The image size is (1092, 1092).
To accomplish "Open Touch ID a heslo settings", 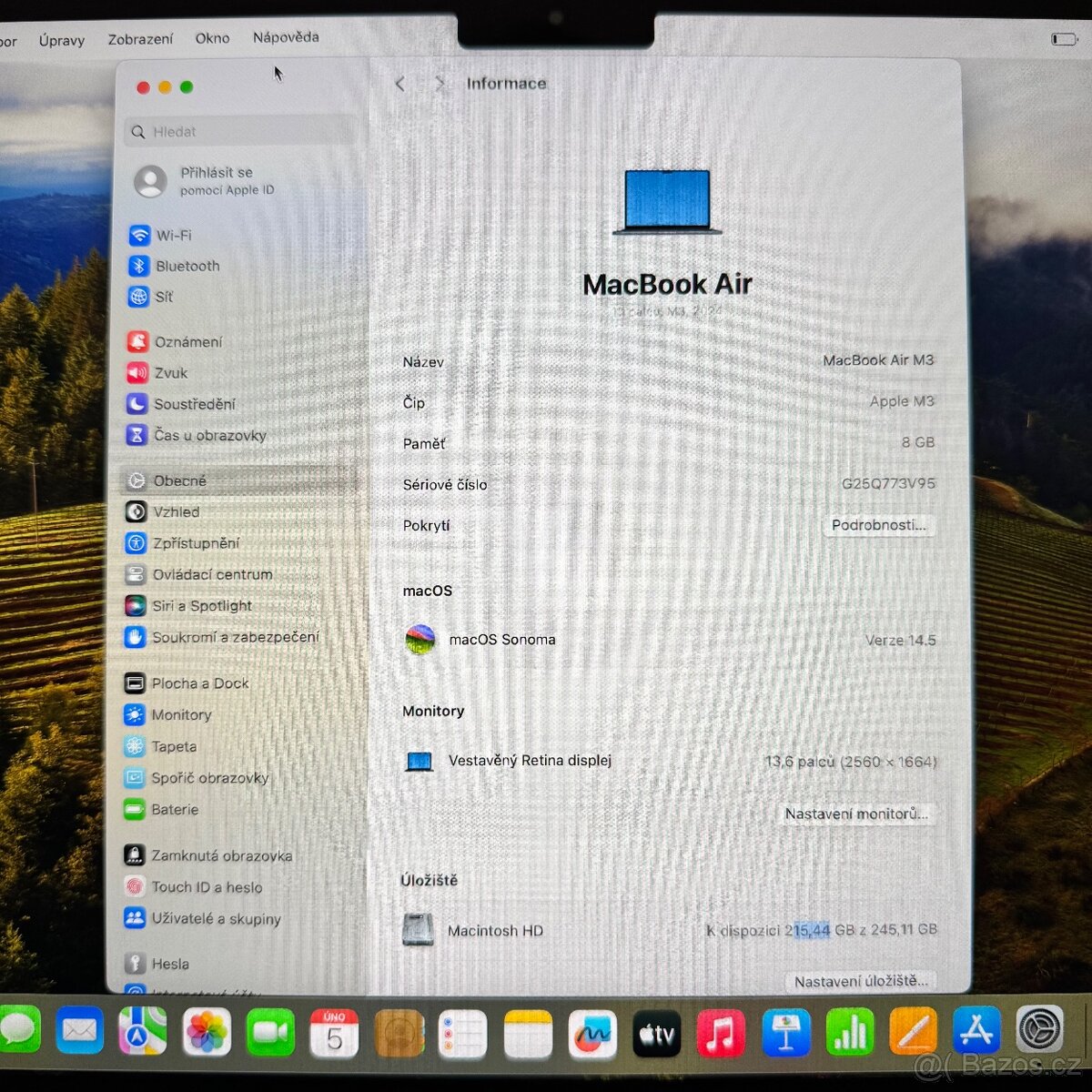I will point(207,887).
